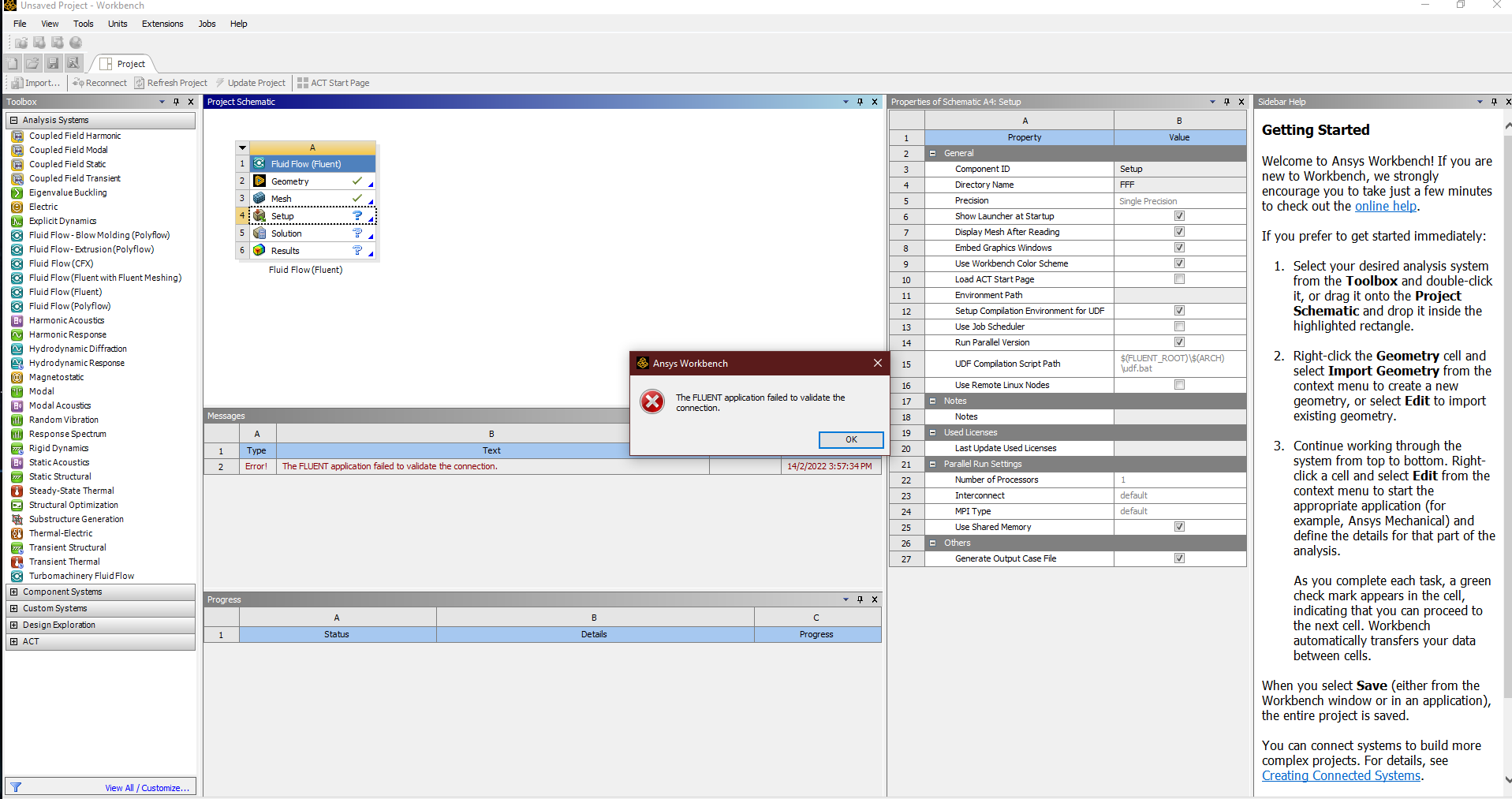The image size is (1512, 799).
Task: Expand the Component Systems section
Action: [13, 592]
